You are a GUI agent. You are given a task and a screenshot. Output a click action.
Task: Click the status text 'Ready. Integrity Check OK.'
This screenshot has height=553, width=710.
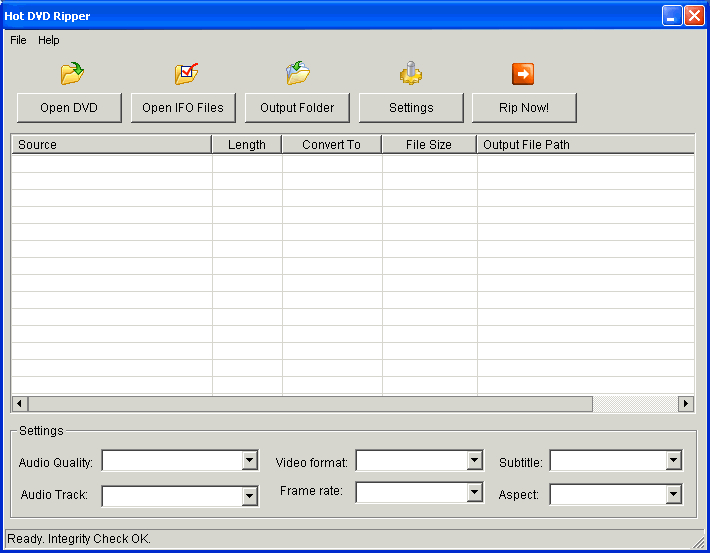(79, 539)
